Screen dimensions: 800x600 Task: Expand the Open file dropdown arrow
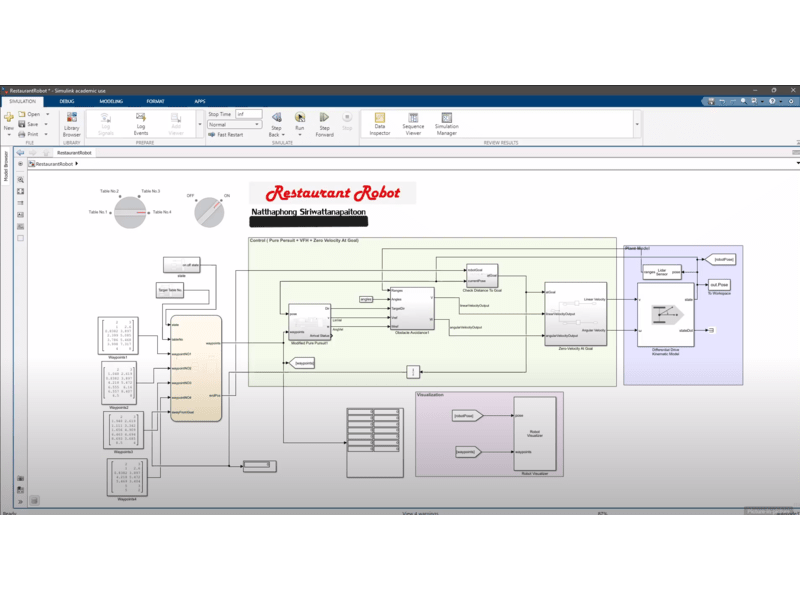coord(48,114)
